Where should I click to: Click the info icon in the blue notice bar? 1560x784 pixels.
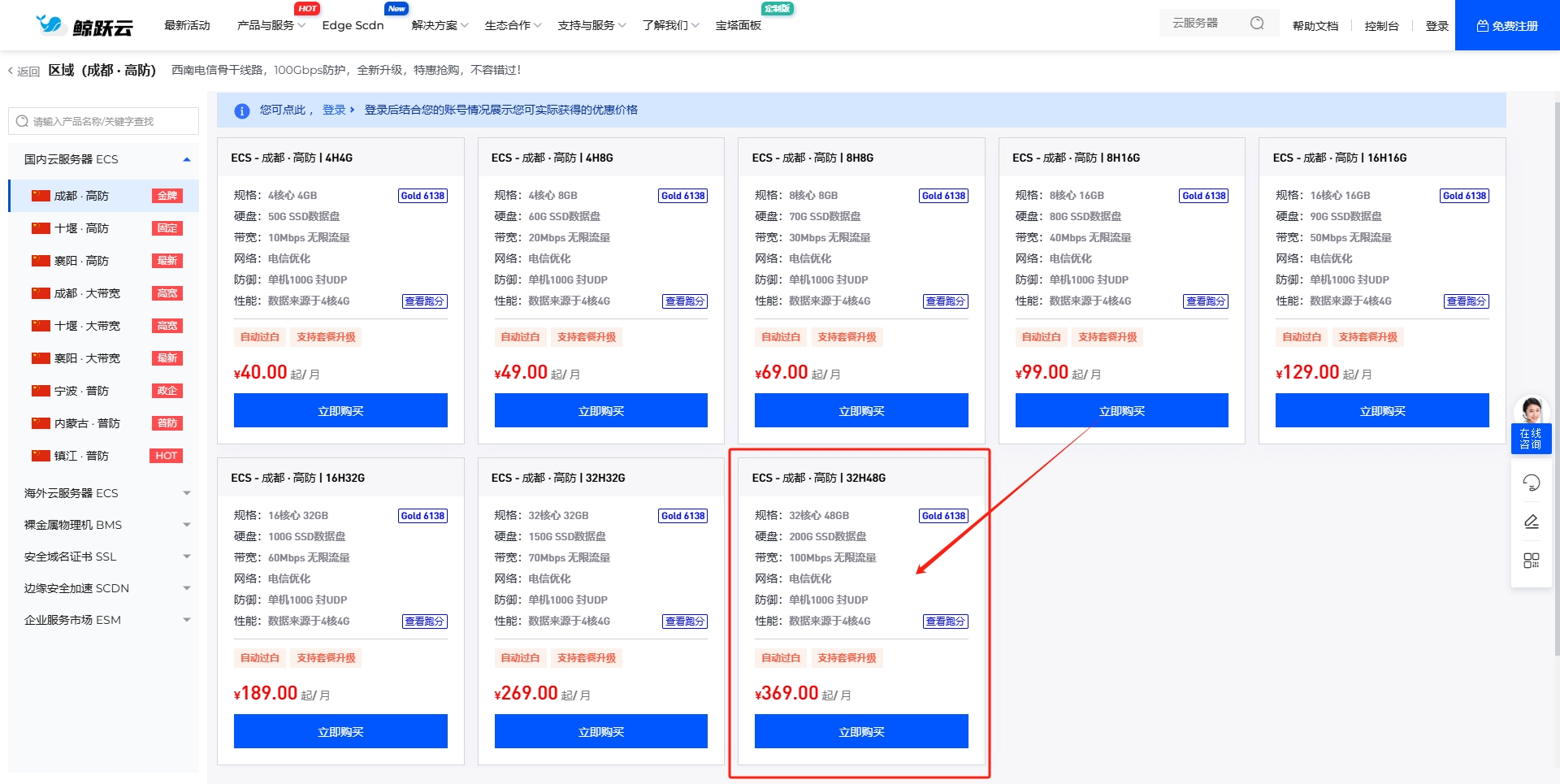coord(242,110)
